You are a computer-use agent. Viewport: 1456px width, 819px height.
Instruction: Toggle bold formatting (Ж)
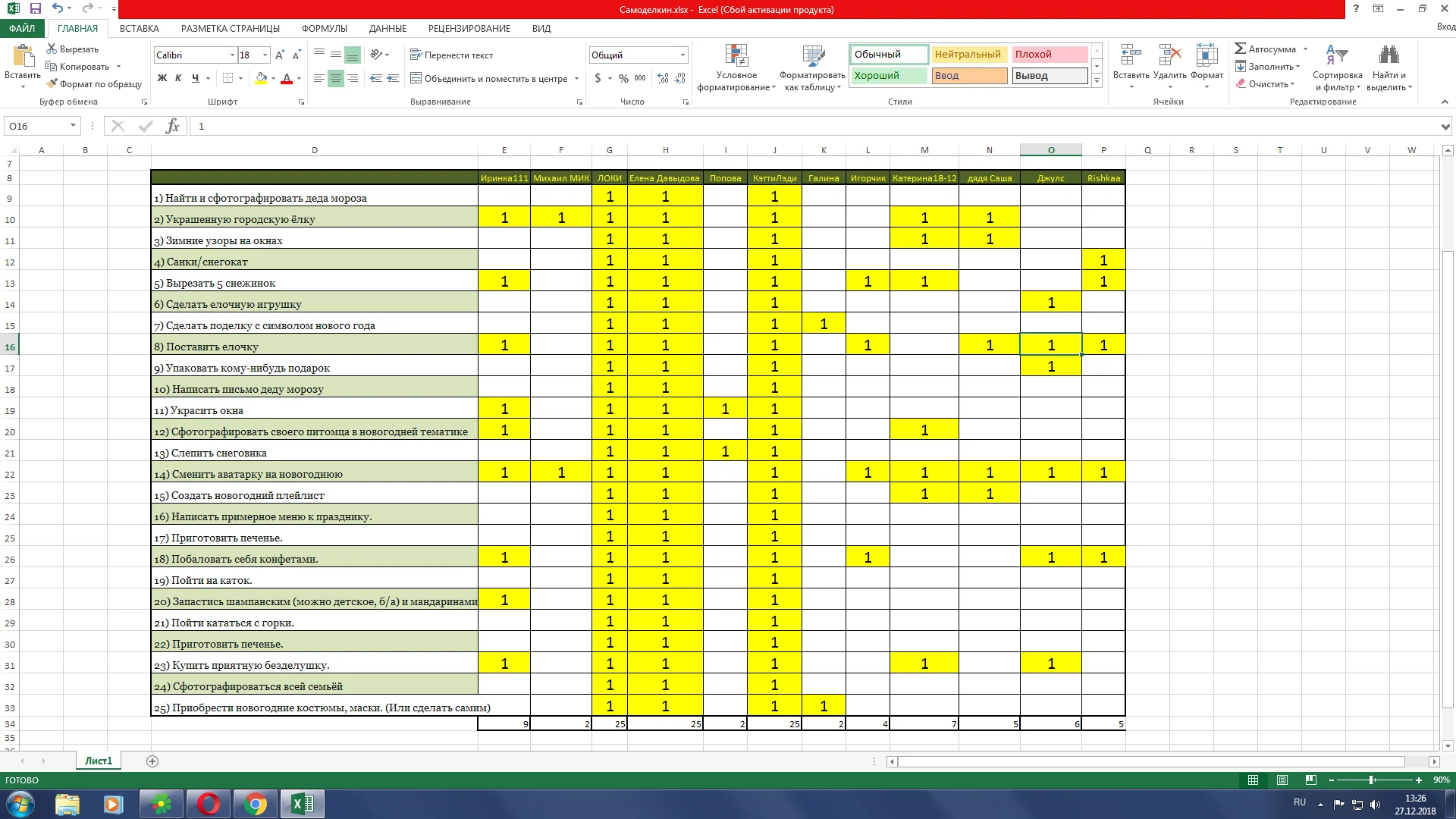point(162,78)
